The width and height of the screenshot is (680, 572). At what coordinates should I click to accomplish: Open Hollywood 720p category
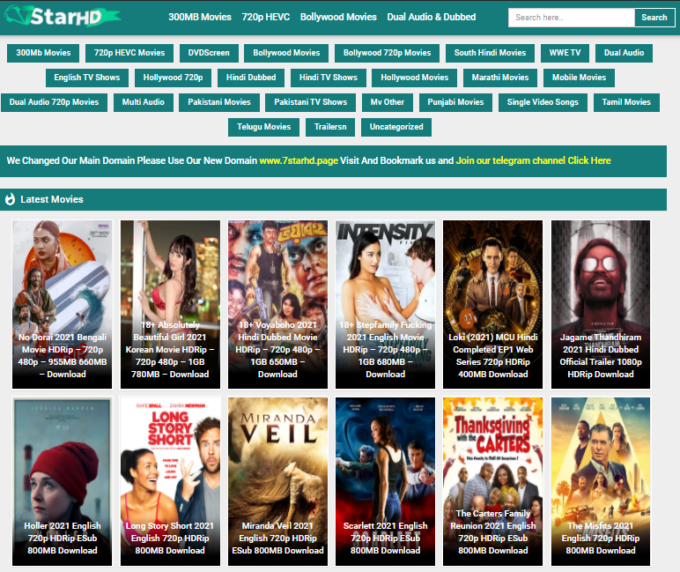coord(173,78)
